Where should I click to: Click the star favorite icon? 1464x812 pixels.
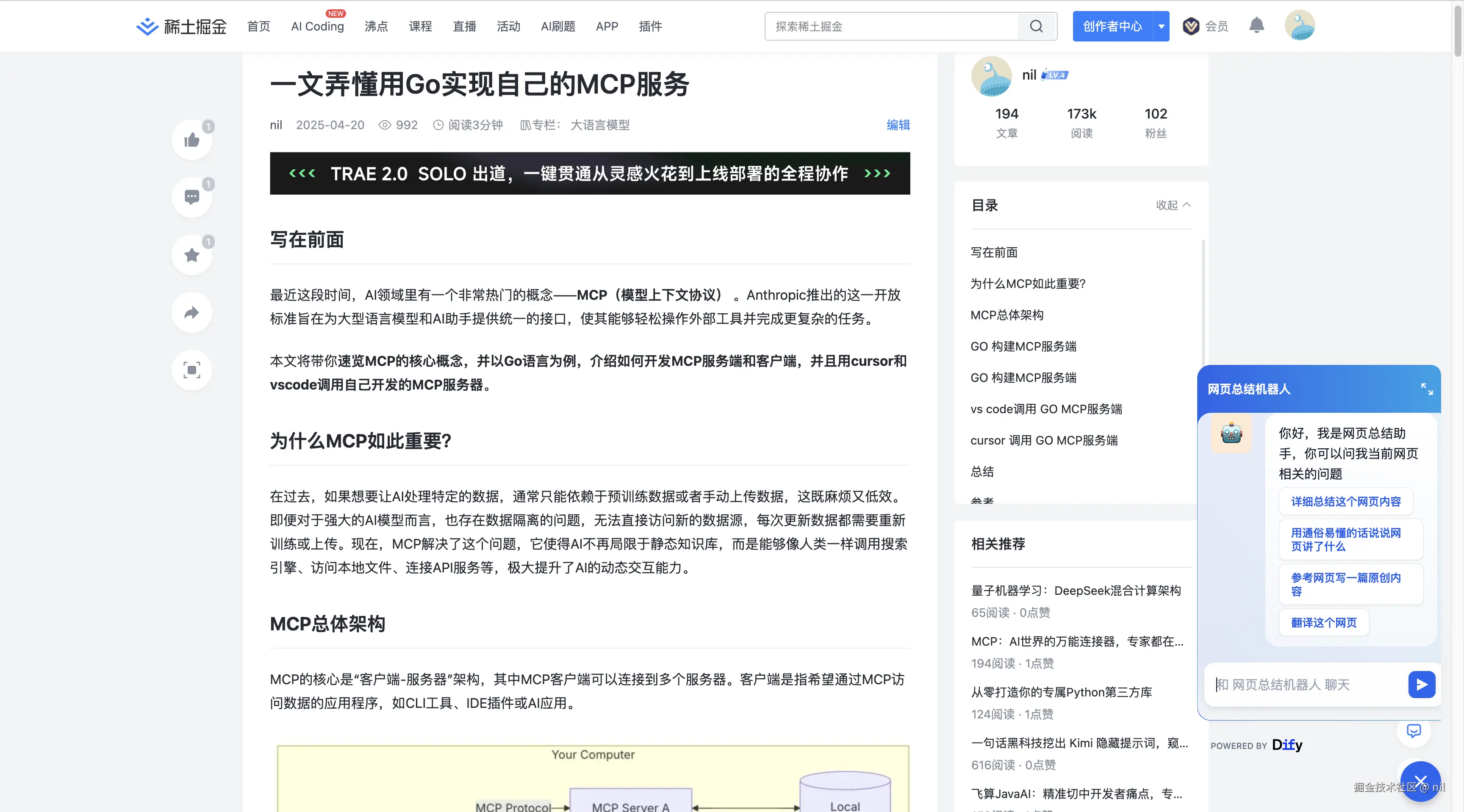tap(191, 255)
